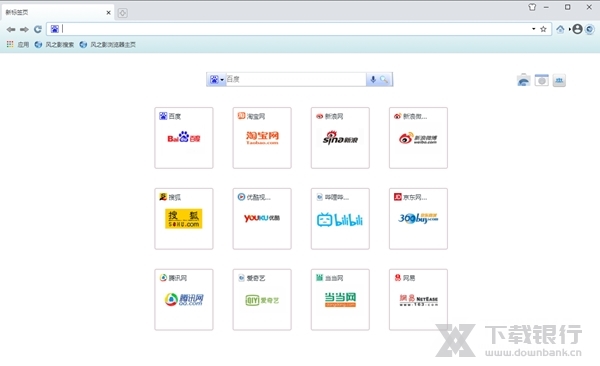Open the 搜狐 Sohu tile

point(184,219)
